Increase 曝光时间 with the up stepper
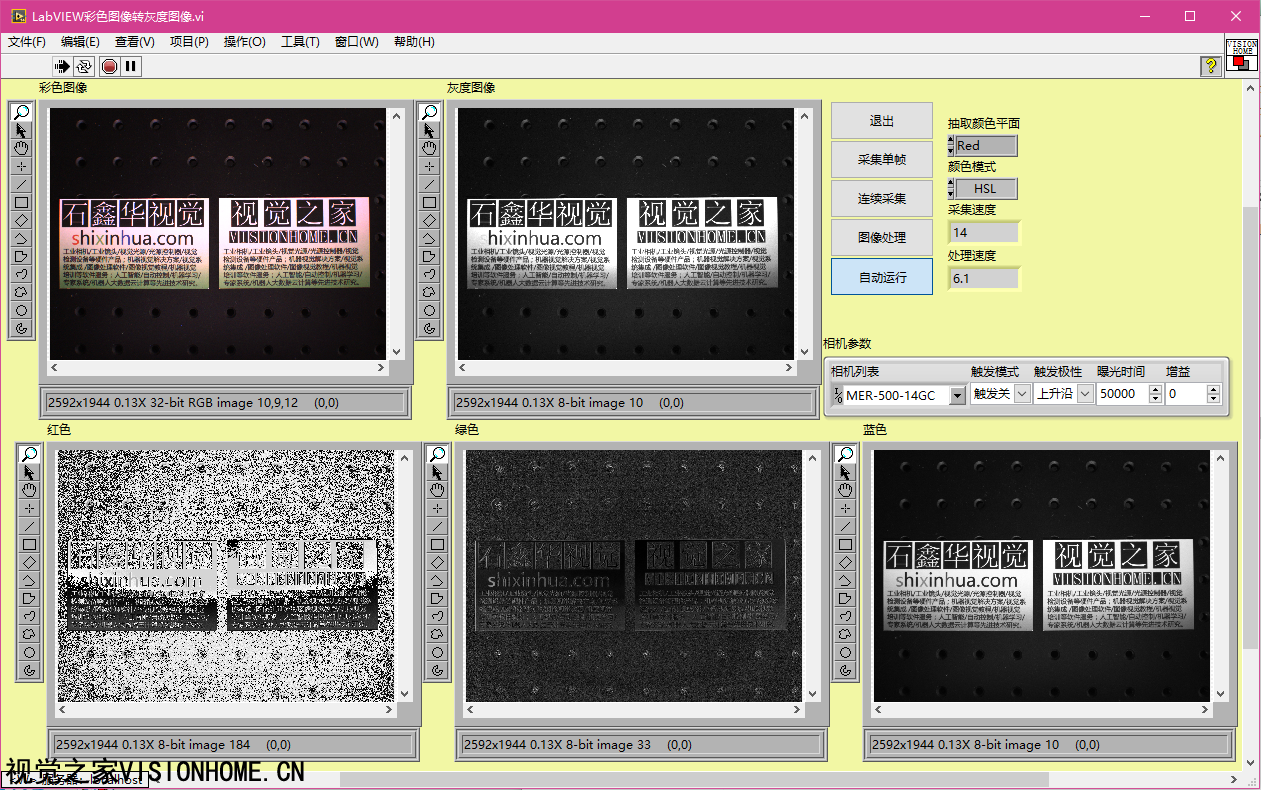 pyautogui.click(x=1155, y=390)
